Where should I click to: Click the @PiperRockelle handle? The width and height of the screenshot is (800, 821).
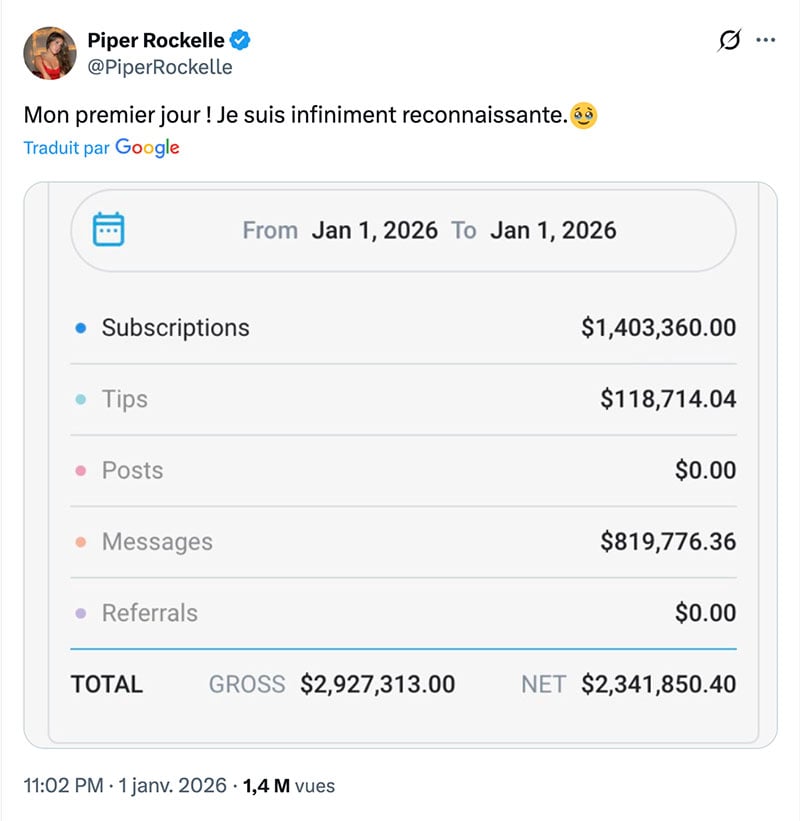(160, 67)
